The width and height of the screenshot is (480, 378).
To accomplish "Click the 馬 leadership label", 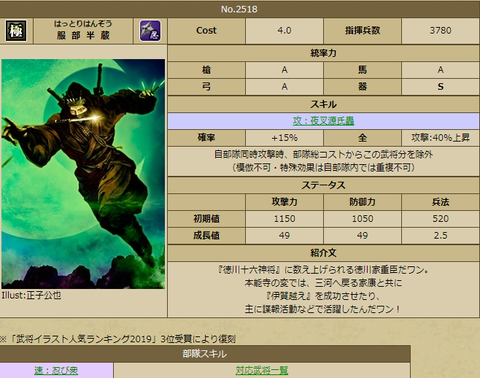I will (362, 70).
